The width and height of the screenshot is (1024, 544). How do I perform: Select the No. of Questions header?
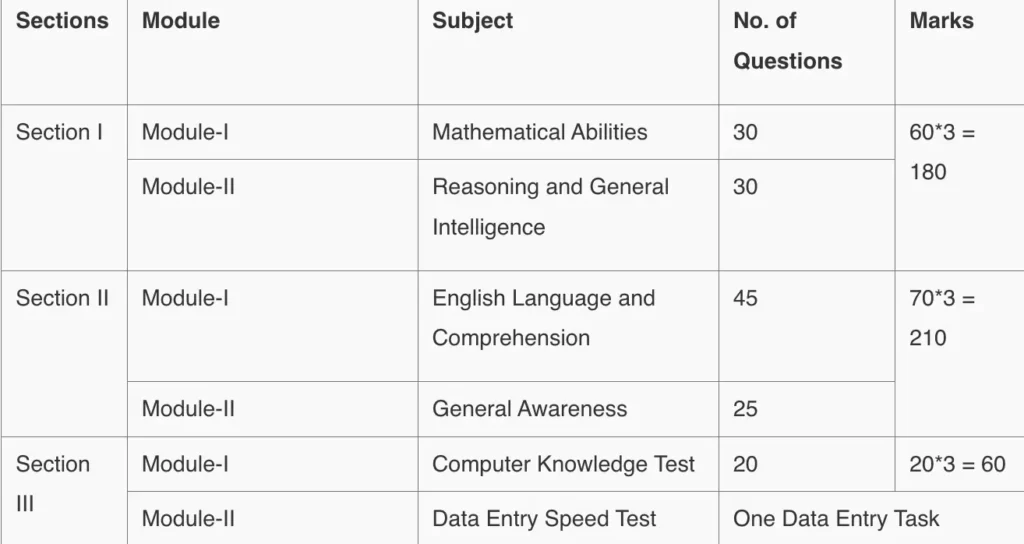click(787, 41)
